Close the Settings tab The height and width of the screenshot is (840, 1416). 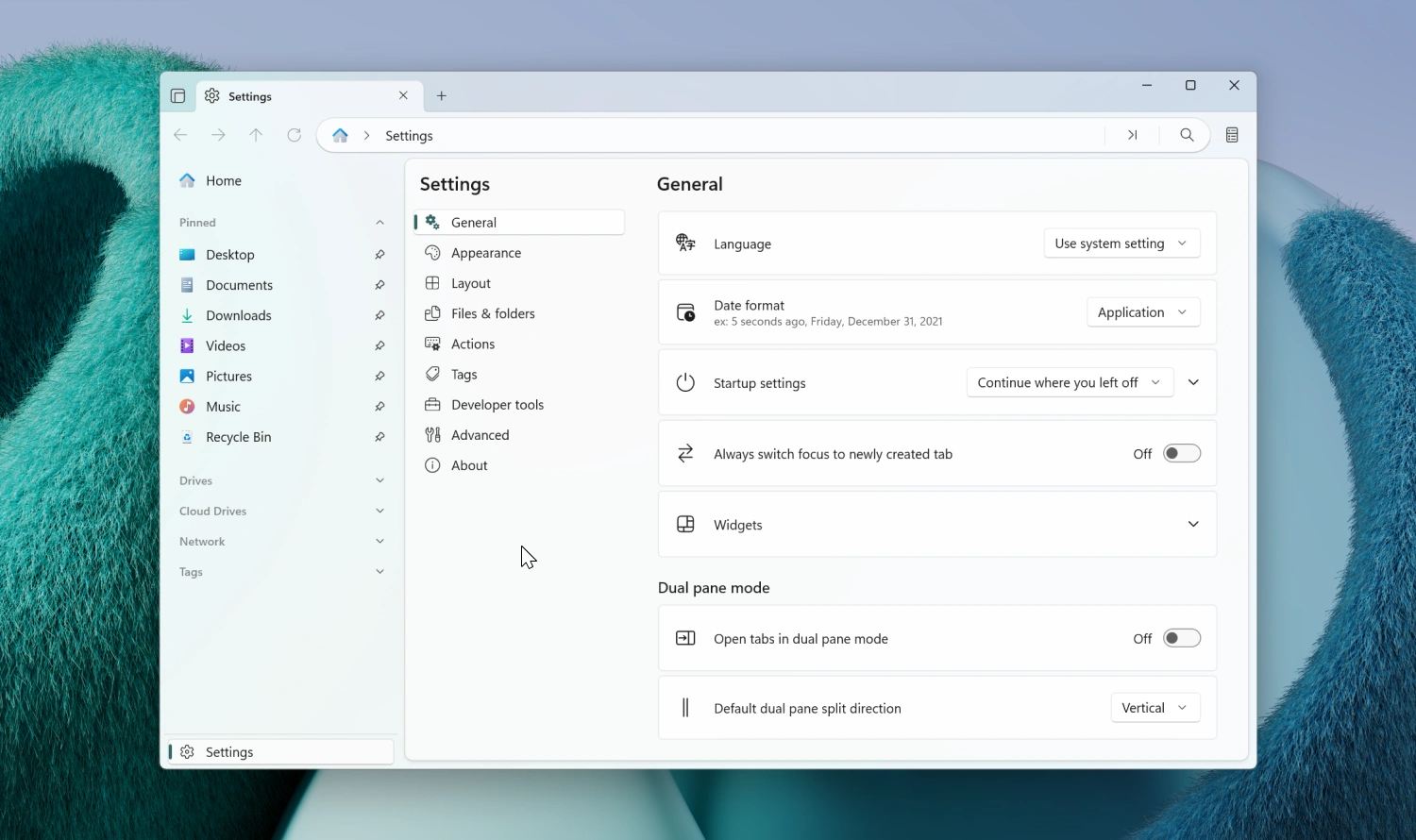pyautogui.click(x=403, y=95)
